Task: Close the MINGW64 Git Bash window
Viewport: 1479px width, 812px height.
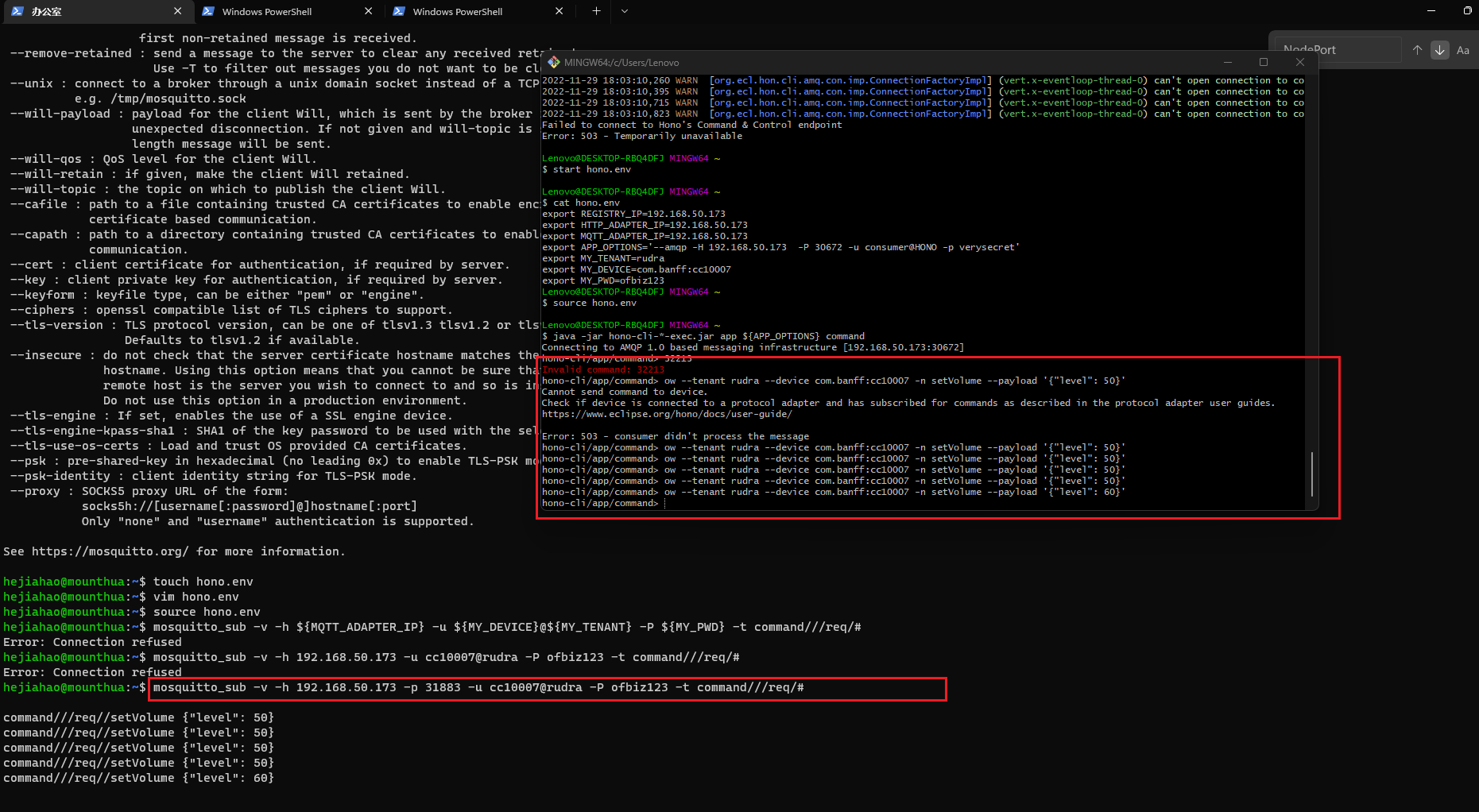Action: coord(1300,62)
